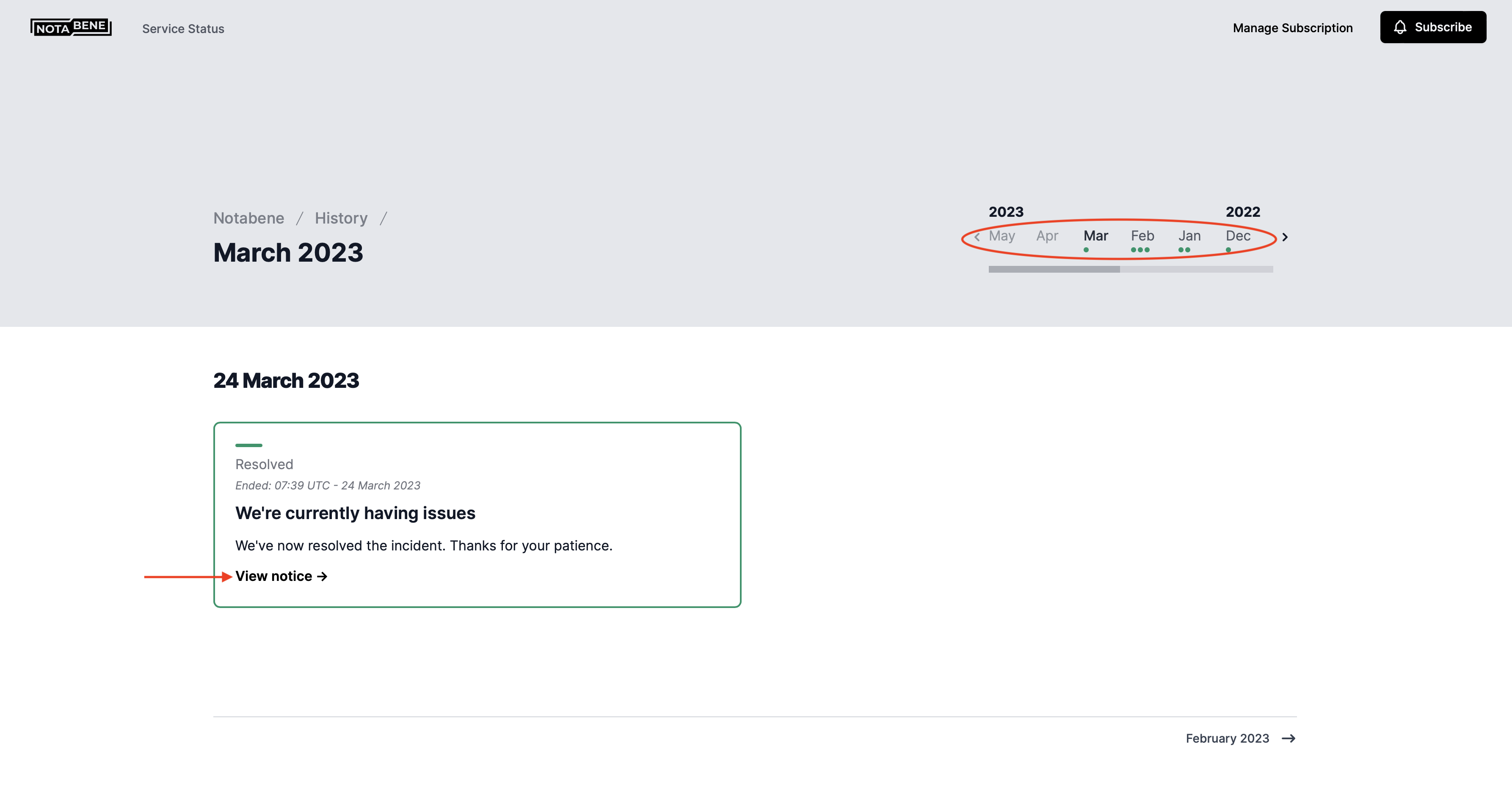Open View notice link

281,576
